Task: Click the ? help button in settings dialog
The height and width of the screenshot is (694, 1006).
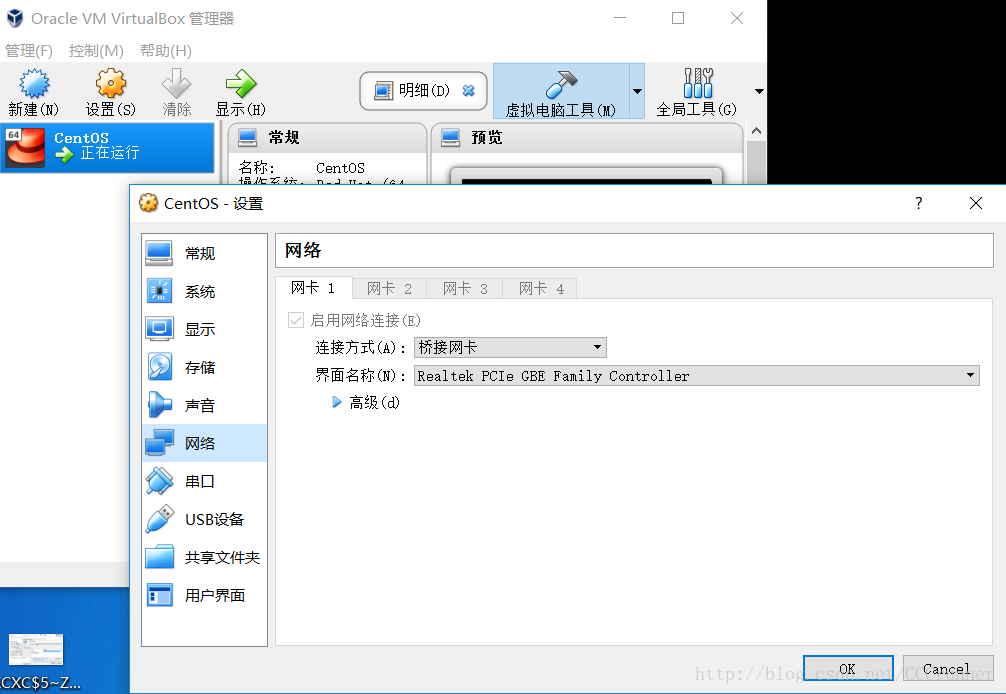Action: coord(919,203)
